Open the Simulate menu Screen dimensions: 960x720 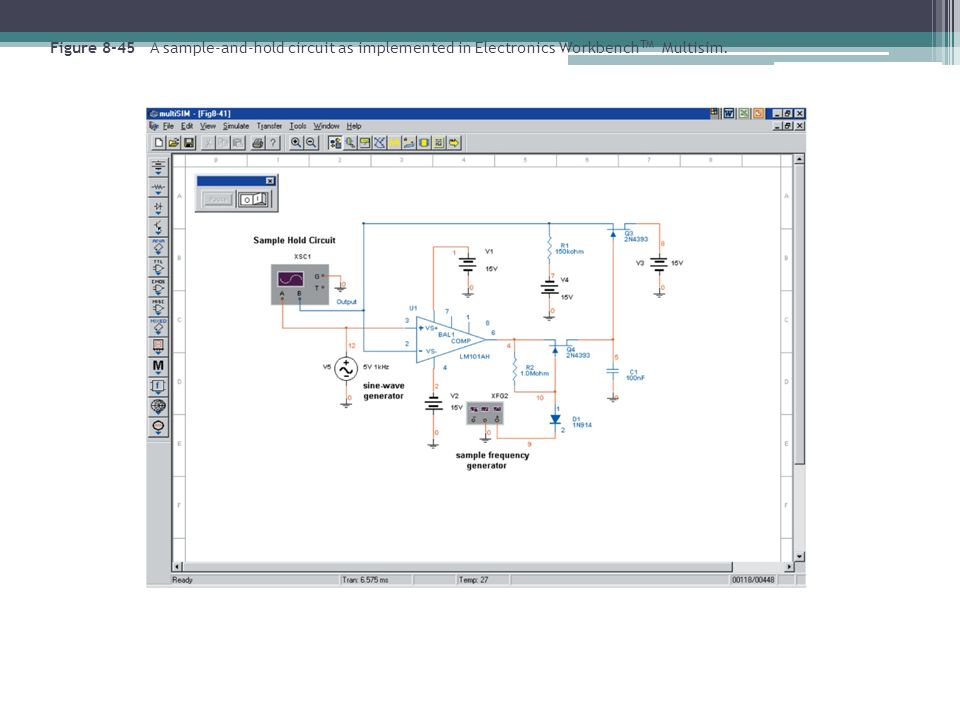[236, 126]
